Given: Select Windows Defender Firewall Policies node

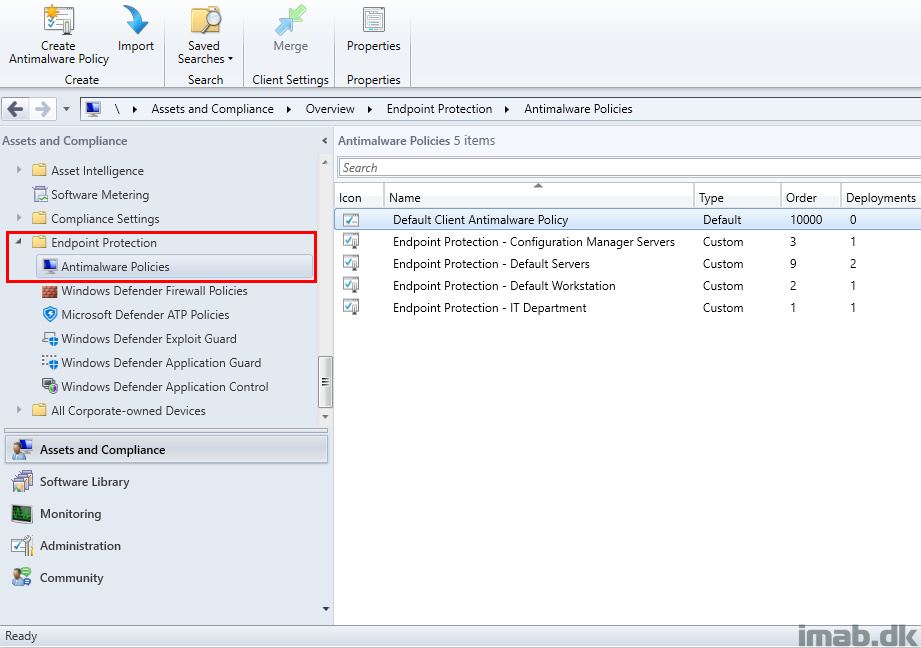Looking at the screenshot, I should (x=154, y=291).
